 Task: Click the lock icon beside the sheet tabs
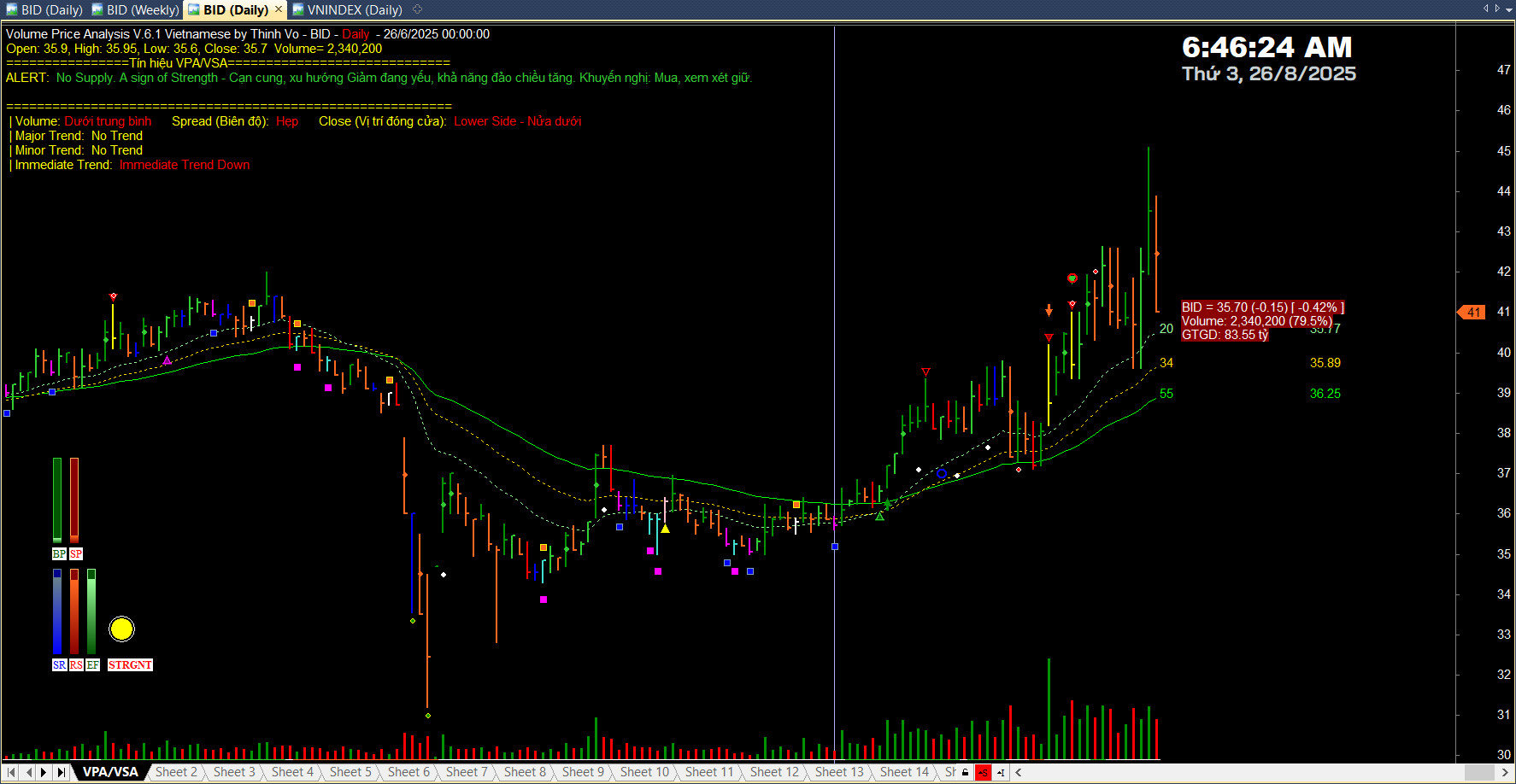pyautogui.click(x=966, y=772)
